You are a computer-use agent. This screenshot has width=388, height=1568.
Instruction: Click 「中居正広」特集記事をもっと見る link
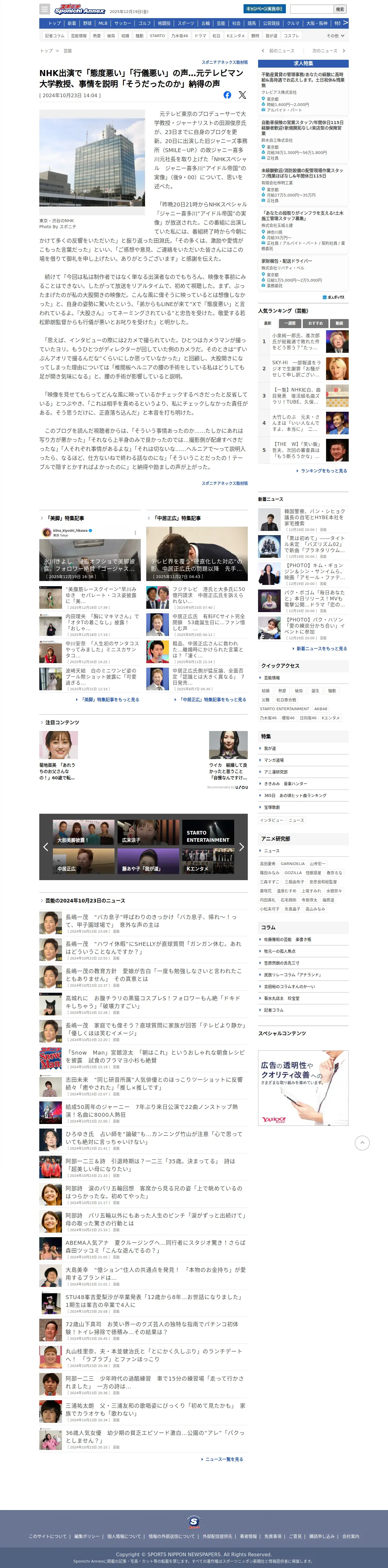tap(212, 699)
